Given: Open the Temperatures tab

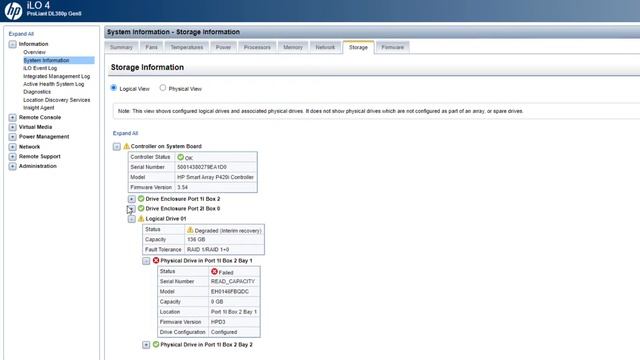Looking at the screenshot, I should click(187, 47).
